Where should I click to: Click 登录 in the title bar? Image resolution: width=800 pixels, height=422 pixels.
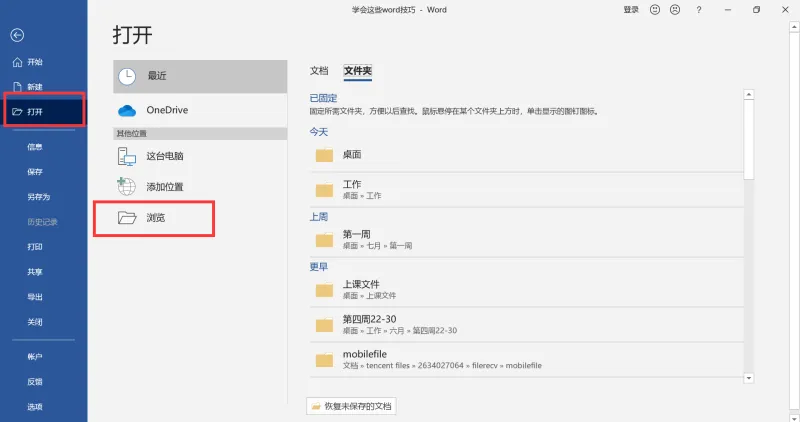point(631,10)
